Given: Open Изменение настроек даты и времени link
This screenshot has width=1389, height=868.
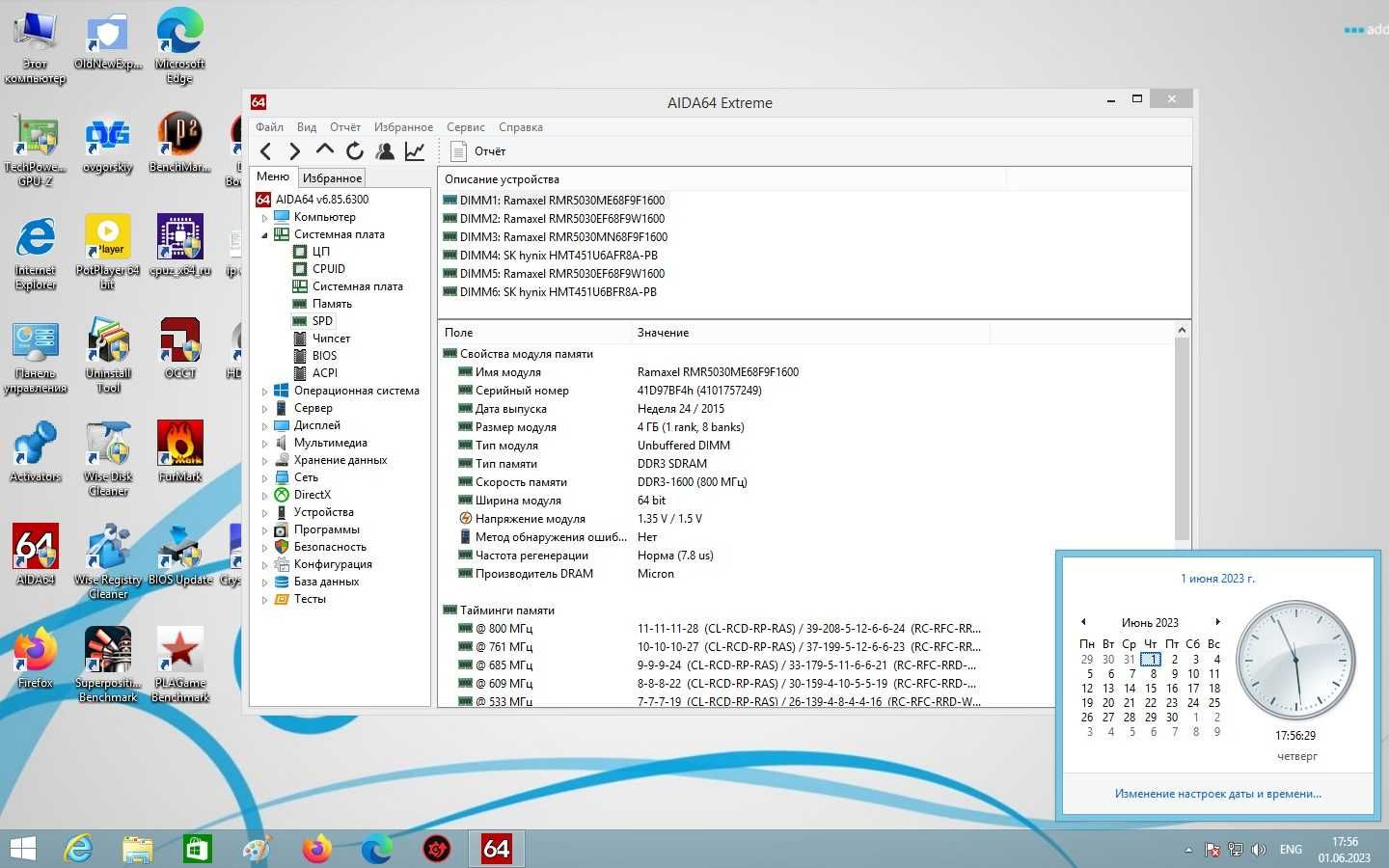Looking at the screenshot, I should [1218, 794].
